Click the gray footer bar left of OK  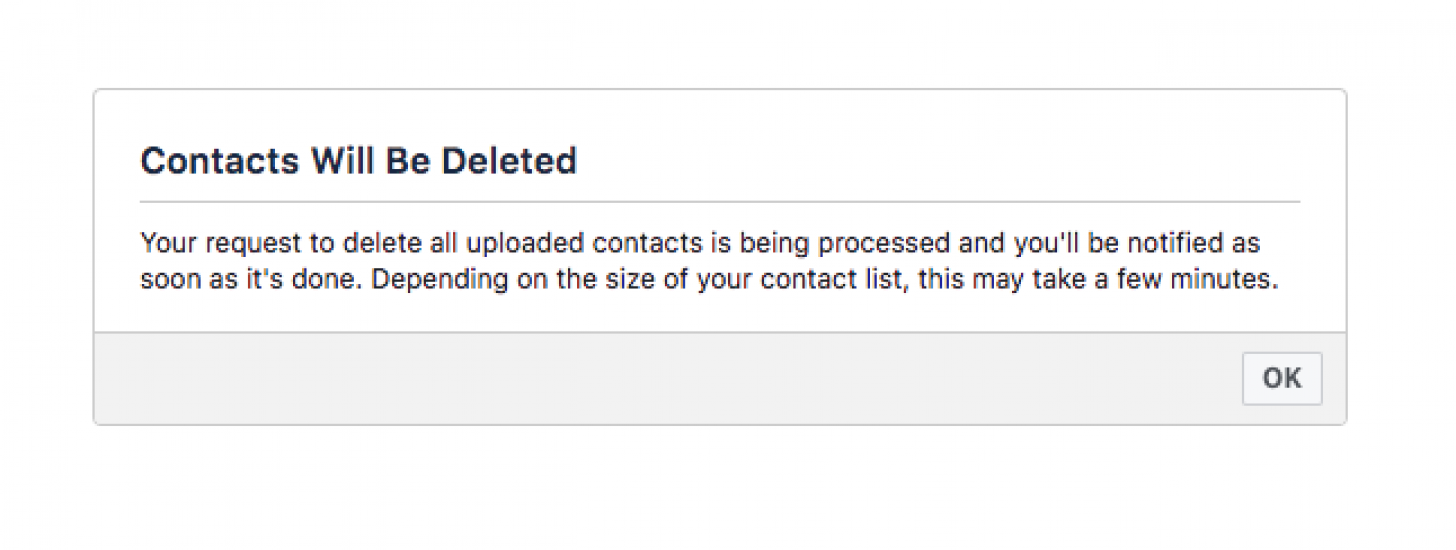pyautogui.click(x=660, y=378)
